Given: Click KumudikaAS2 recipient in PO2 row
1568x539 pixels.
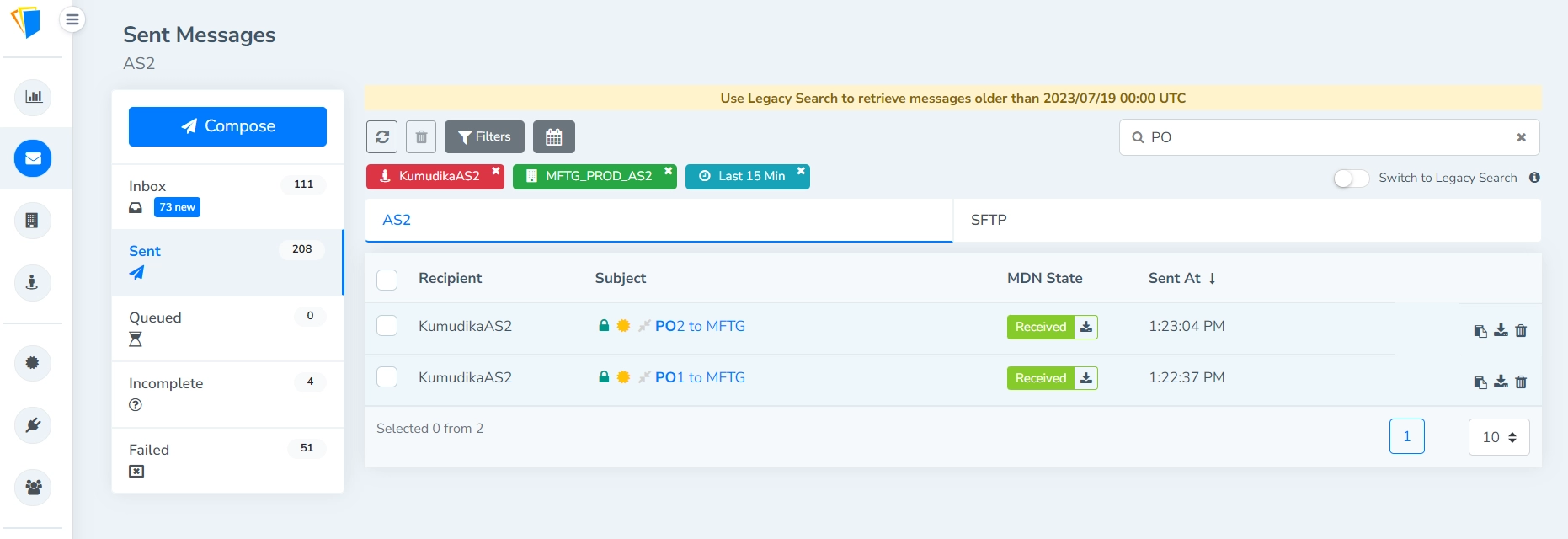Looking at the screenshot, I should [x=465, y=326].
